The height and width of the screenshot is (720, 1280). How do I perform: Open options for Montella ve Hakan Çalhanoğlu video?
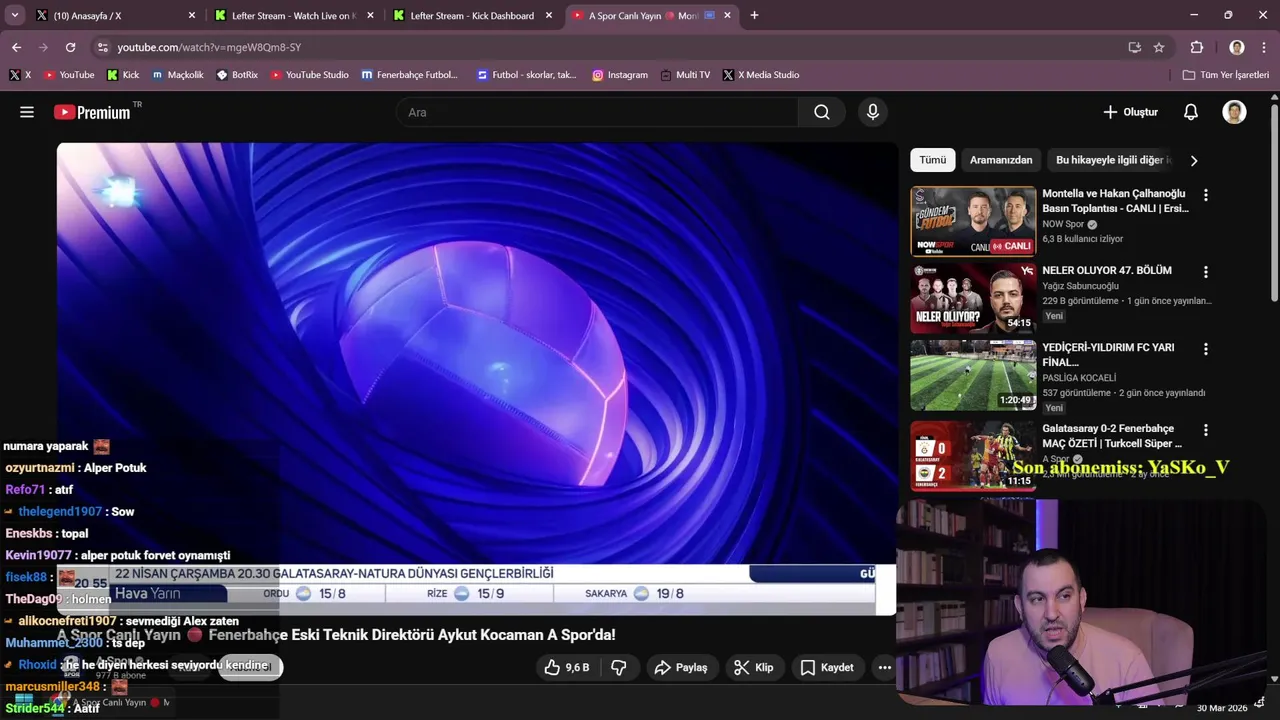click(x=1205, y=195)
